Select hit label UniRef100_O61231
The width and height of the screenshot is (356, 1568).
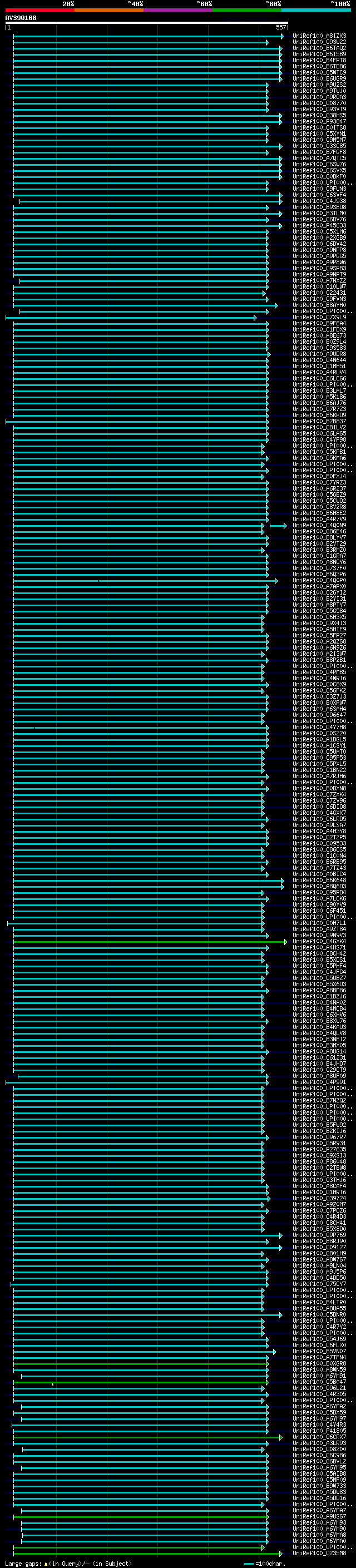tap(319, 1058)
